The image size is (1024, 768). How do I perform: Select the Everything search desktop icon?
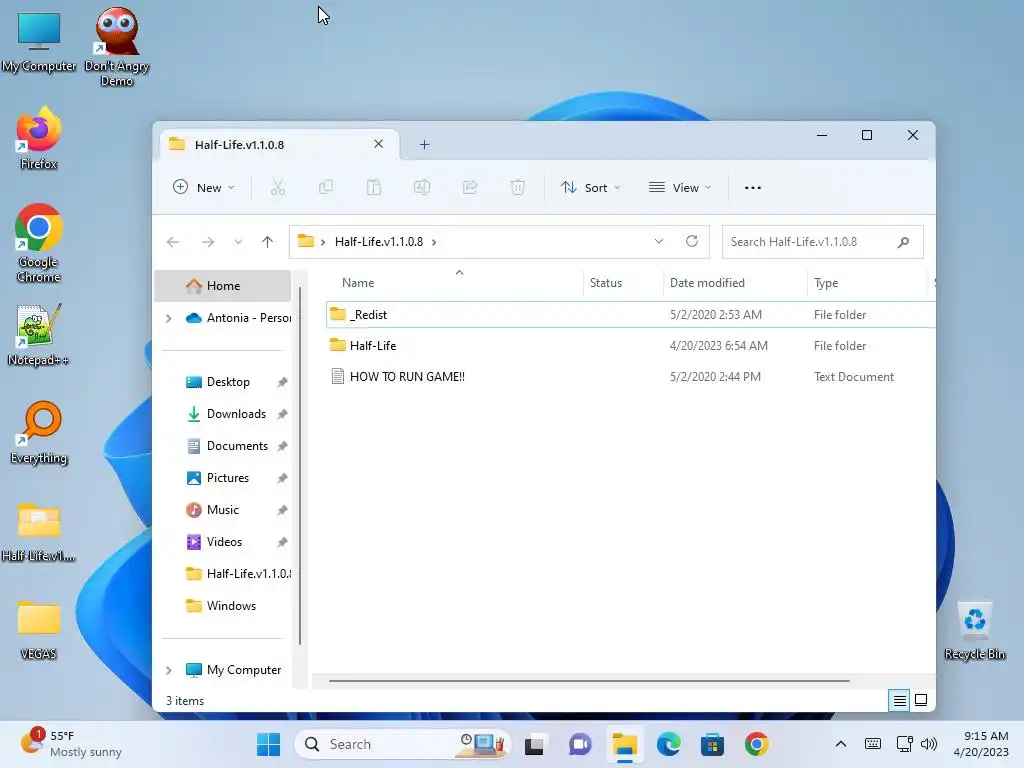click(39, 432)
